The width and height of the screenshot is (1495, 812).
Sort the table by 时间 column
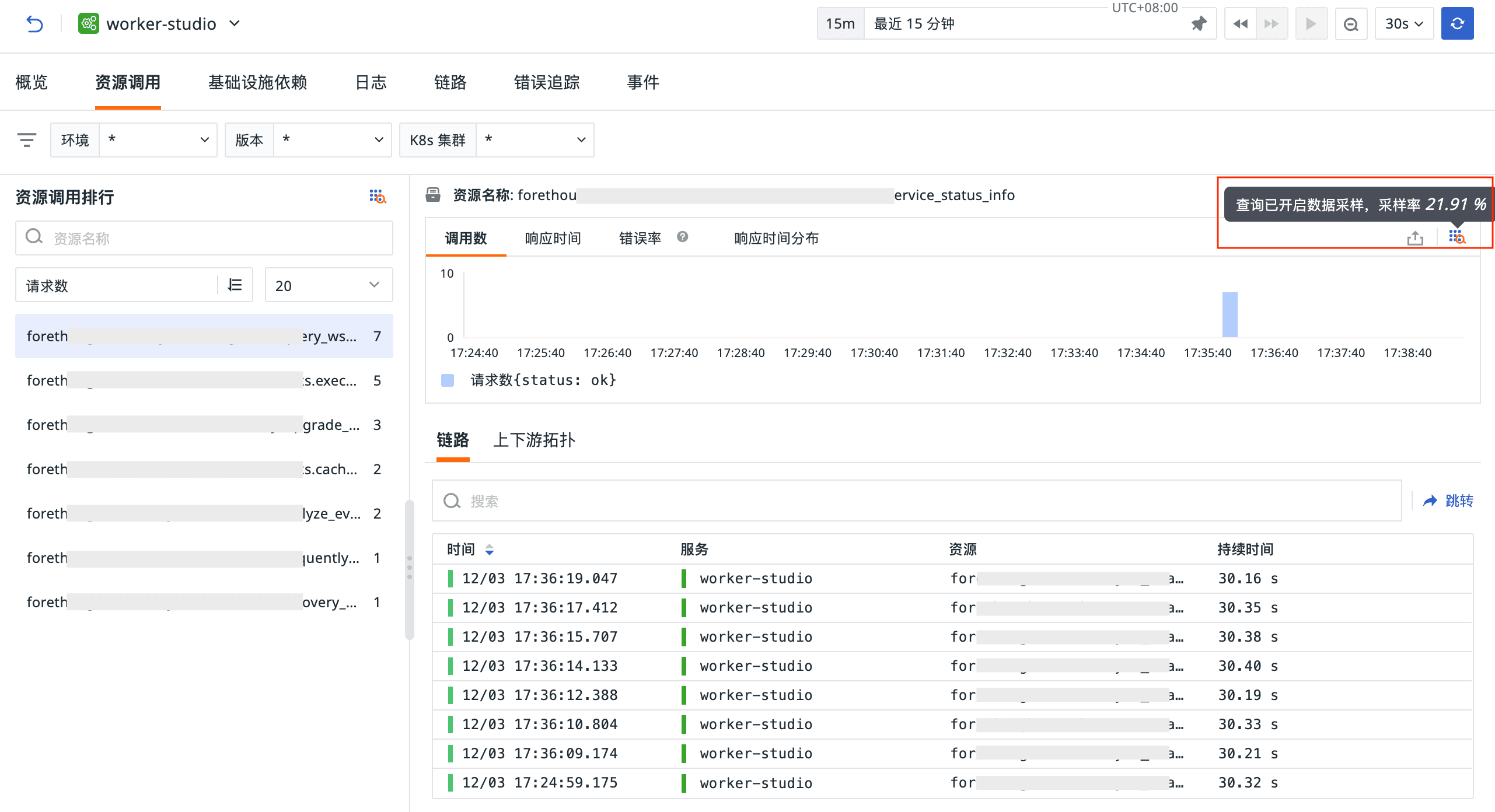(x=489, y=549)
